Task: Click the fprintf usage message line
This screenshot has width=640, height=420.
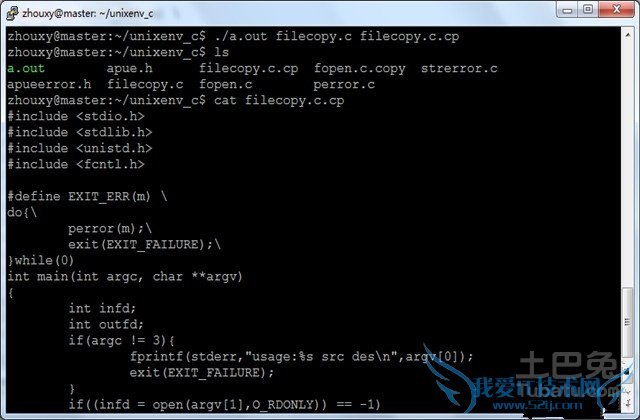Action: point(301,357)
